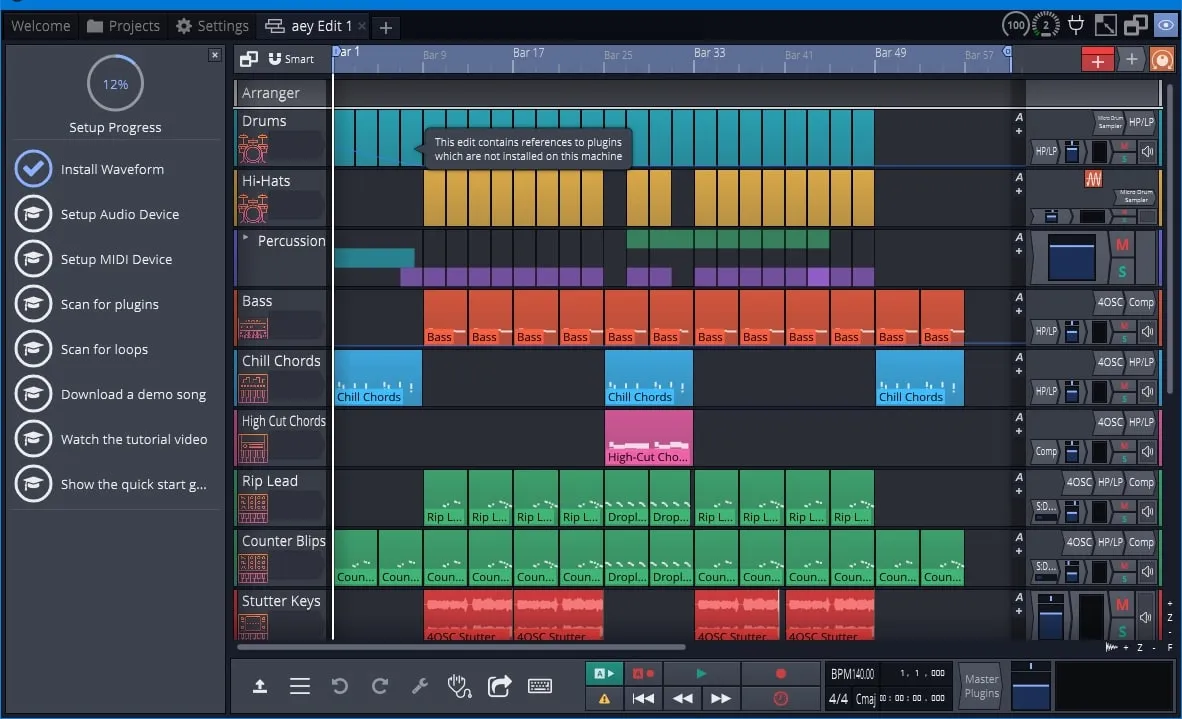
Task: Click the circular 100 meter icon
Action: click(1016, 26)
